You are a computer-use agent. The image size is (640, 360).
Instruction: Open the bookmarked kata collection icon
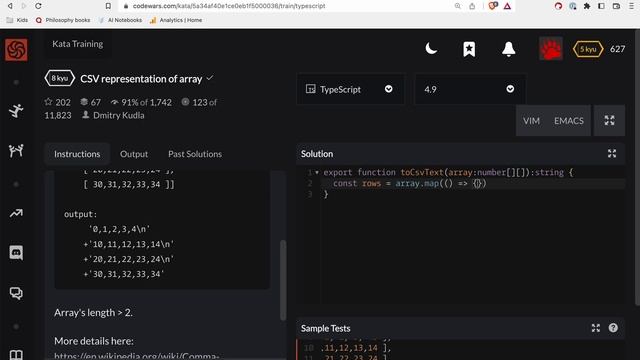pyautogui.click(x=469, y=49)
